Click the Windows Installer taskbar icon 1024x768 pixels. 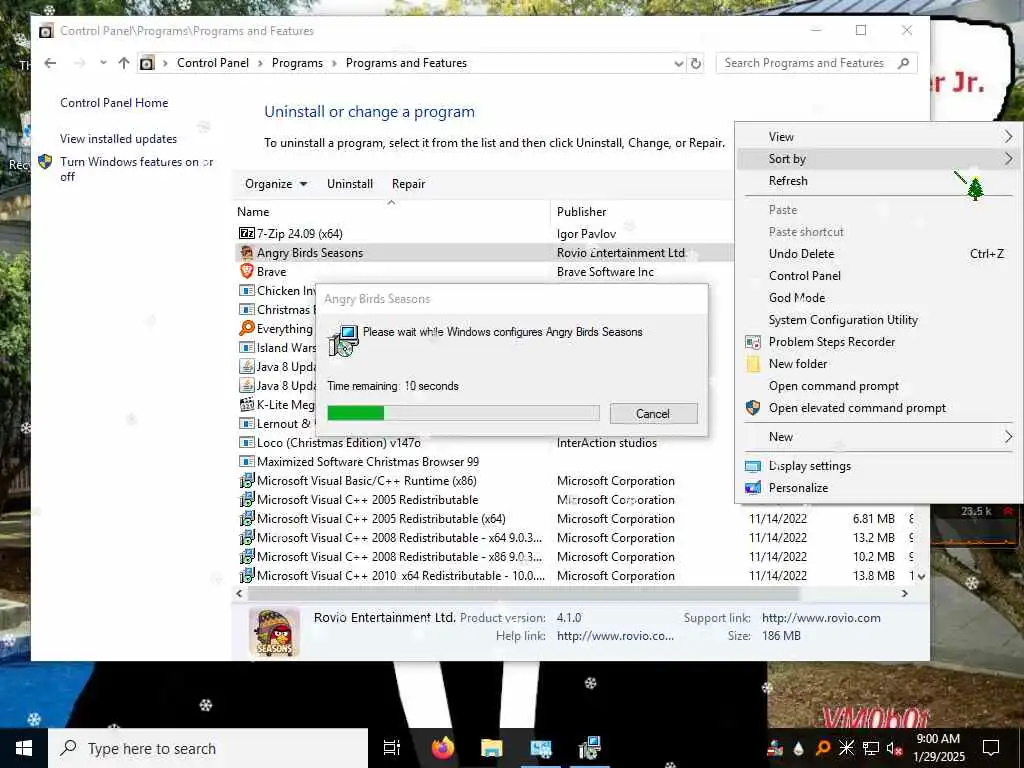589,748
